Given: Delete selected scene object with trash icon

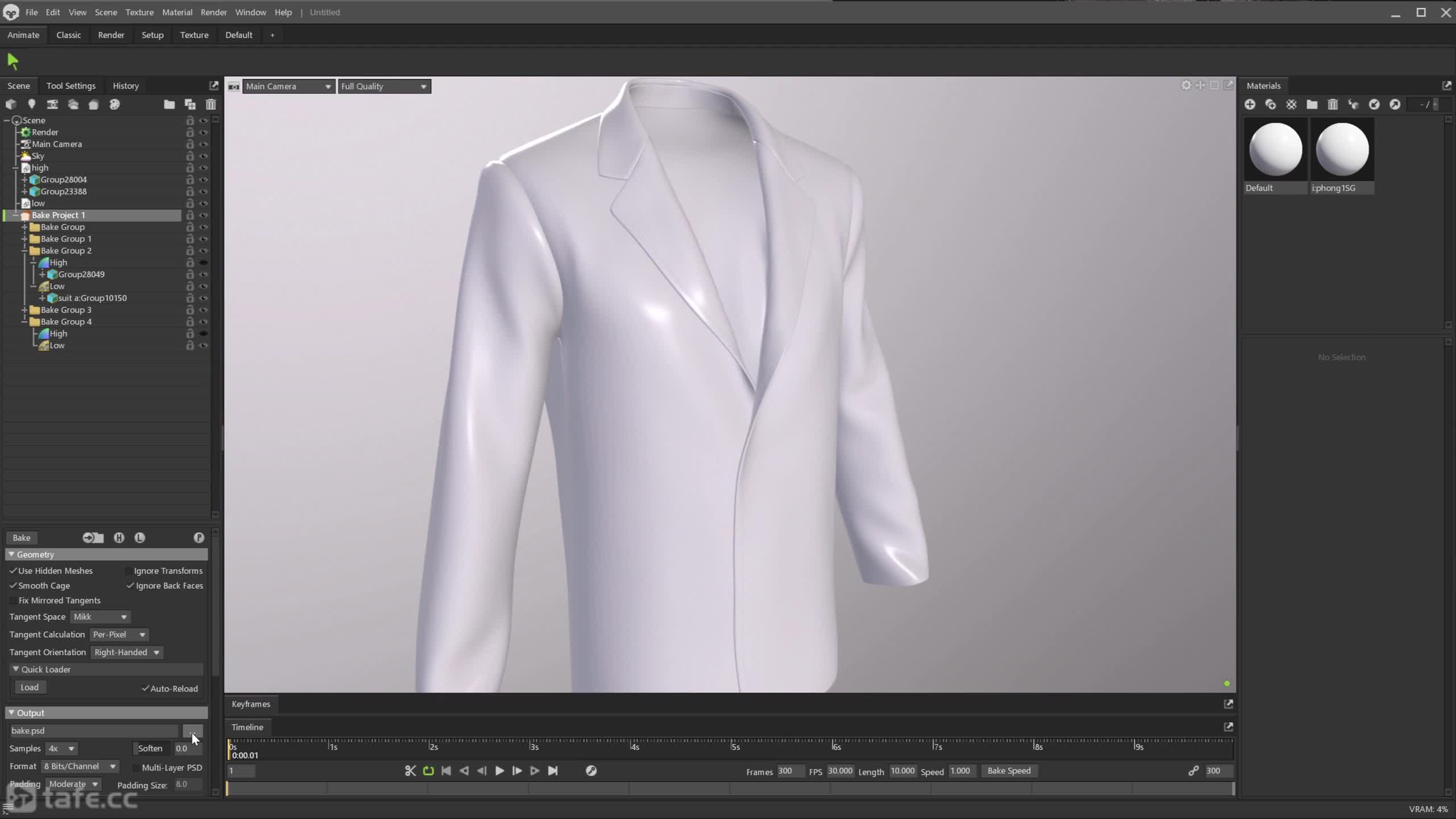Looking at the screenshot, I should pos(210,104).
